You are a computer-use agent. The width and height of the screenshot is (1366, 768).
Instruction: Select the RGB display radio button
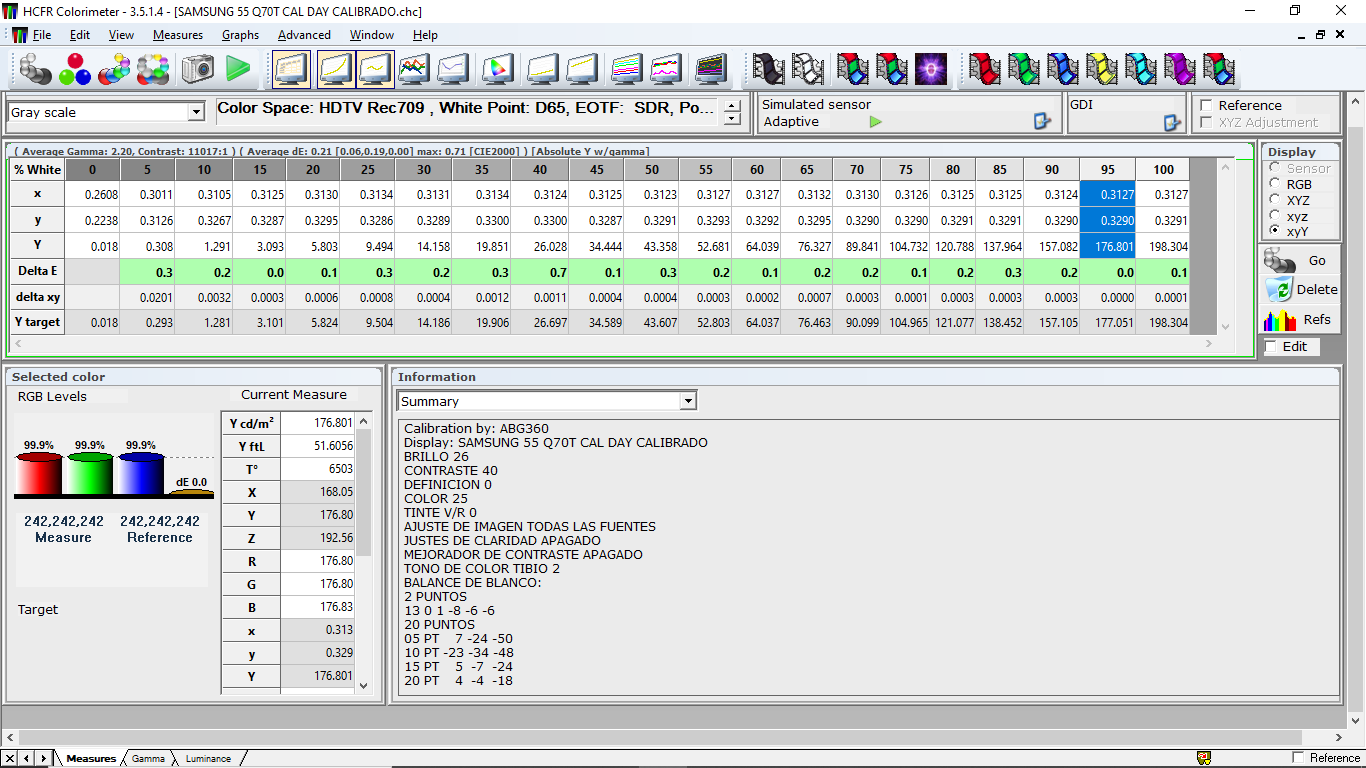pyautogui.click(x=1274, y=184)
